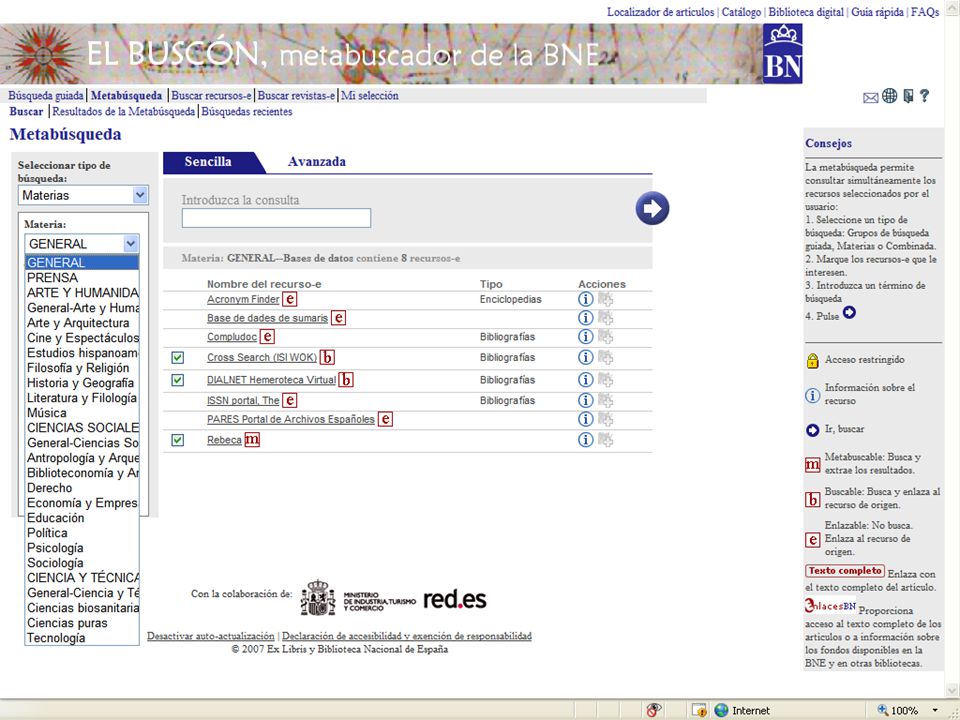960x720 pixels.
Task: Uncheck the Rebeca checkbox
Action: point(178,440)
